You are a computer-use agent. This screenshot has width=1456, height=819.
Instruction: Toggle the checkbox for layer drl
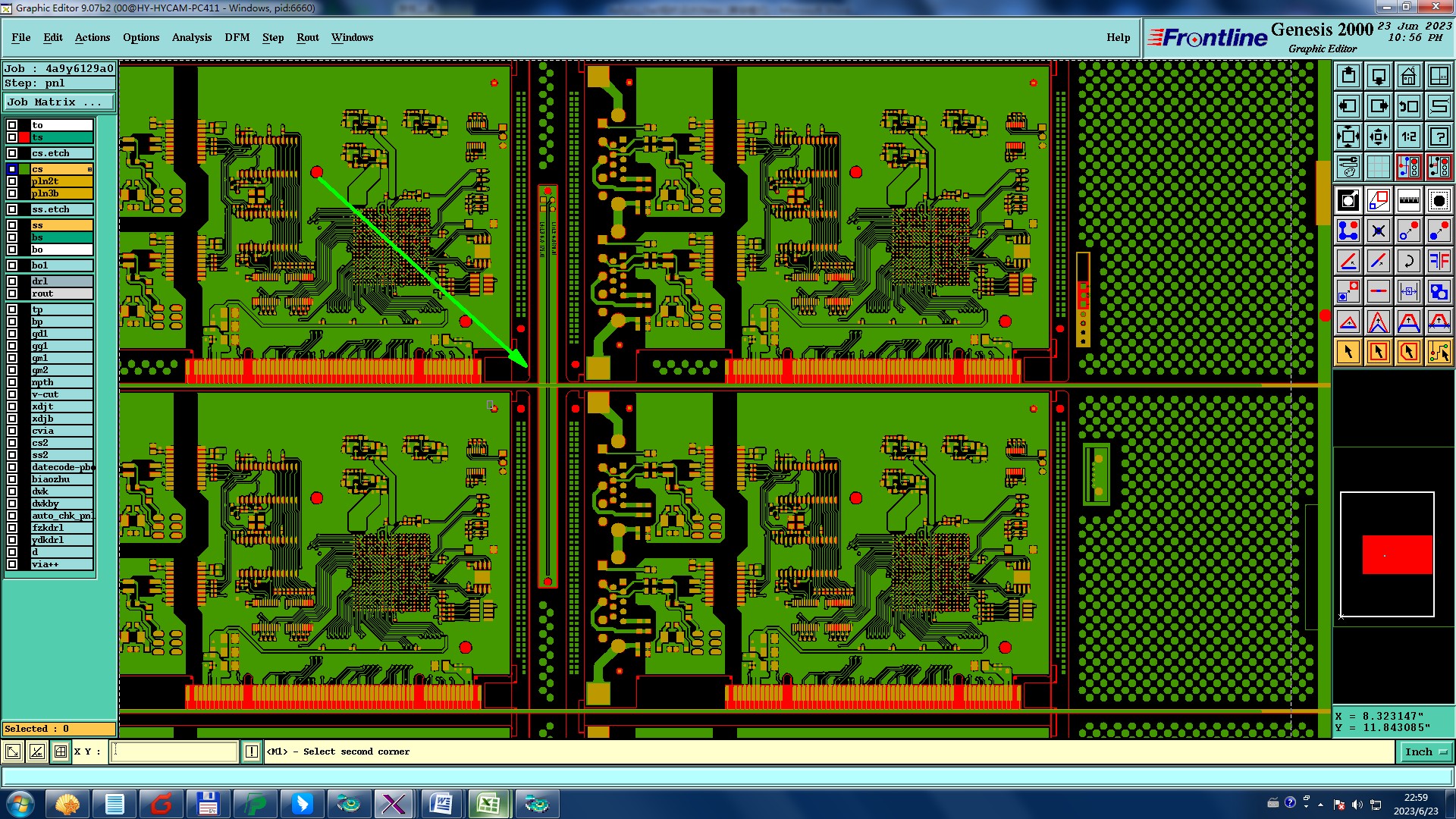point(12,281)
